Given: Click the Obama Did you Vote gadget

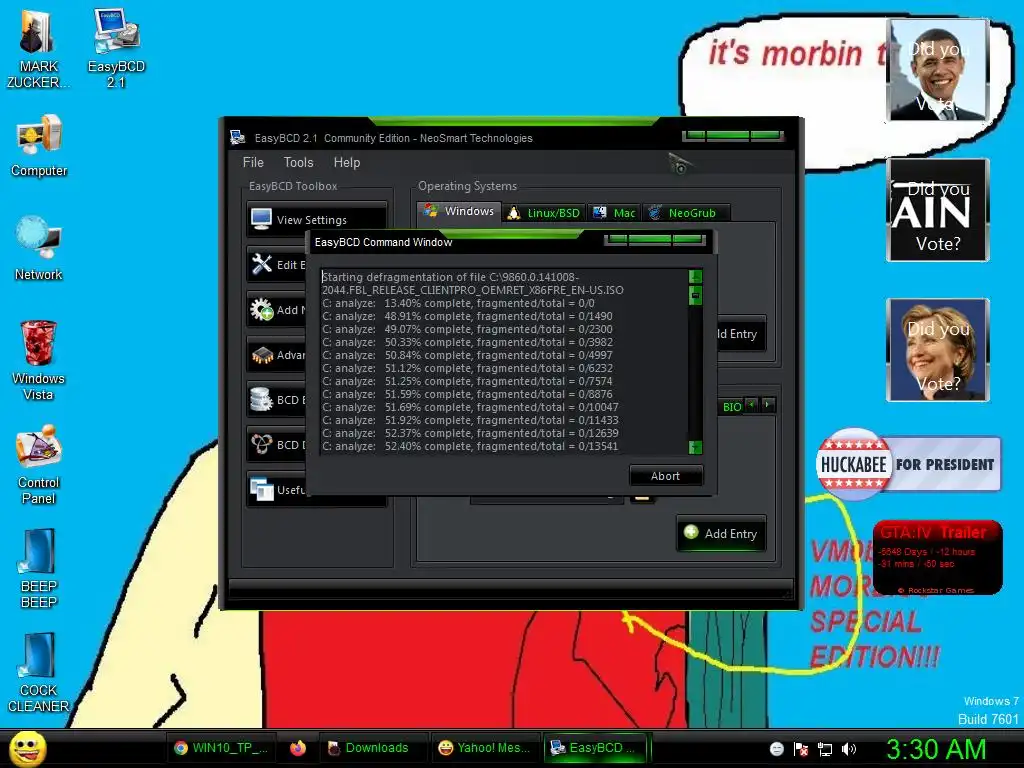Looking at the screenshot, I should 938,70.
